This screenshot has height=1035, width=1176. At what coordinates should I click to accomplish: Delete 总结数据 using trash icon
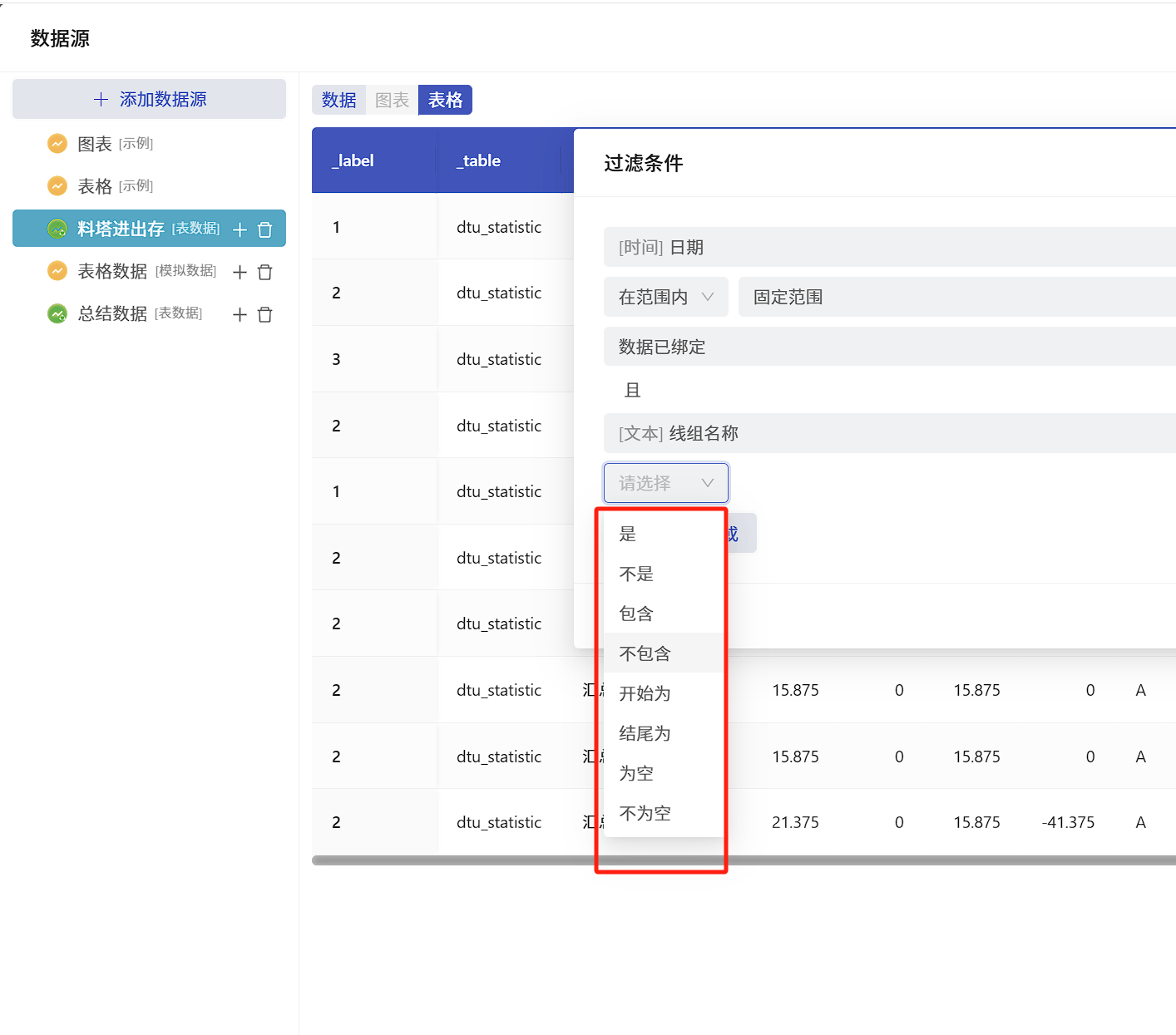265,314
